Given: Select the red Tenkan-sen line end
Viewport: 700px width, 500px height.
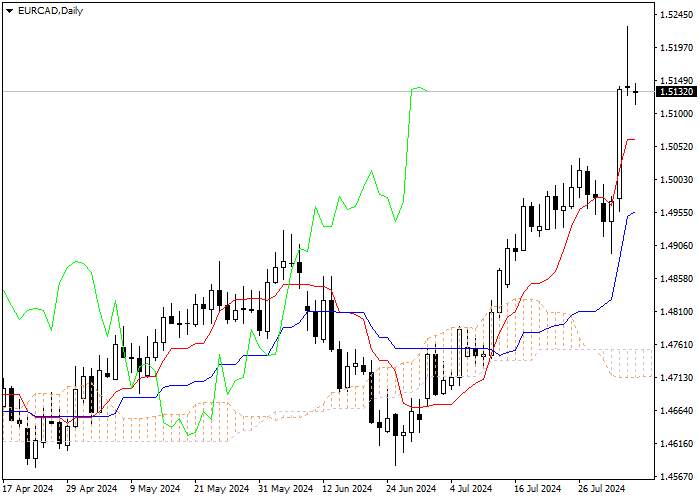Looking at the screenshot, I should [x=633, y=140].
